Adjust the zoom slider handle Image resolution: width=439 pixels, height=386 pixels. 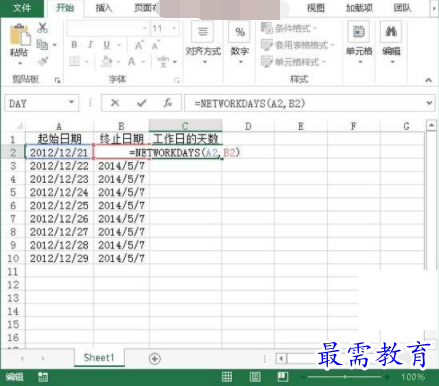[345, 377]
